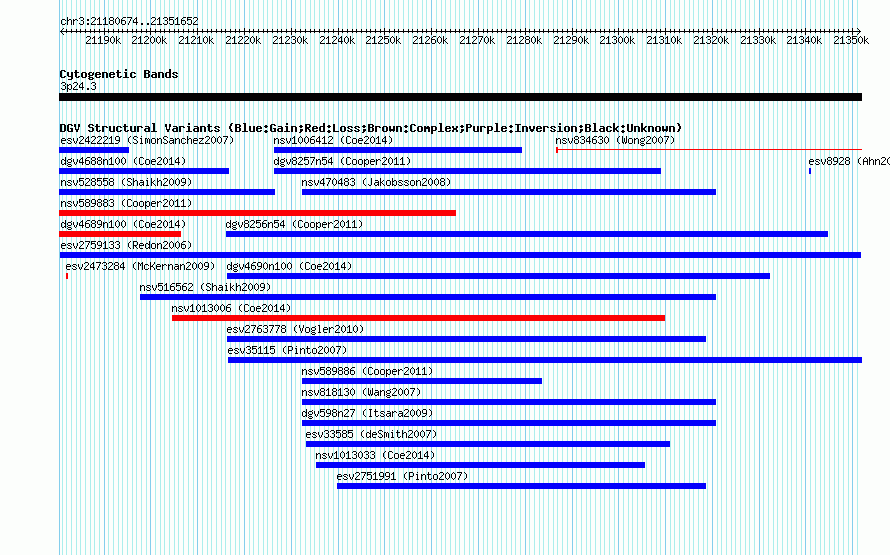Screen dimensions: 890x555
Task: Select the thin red line of nsv834630
Action: (709, 150)
